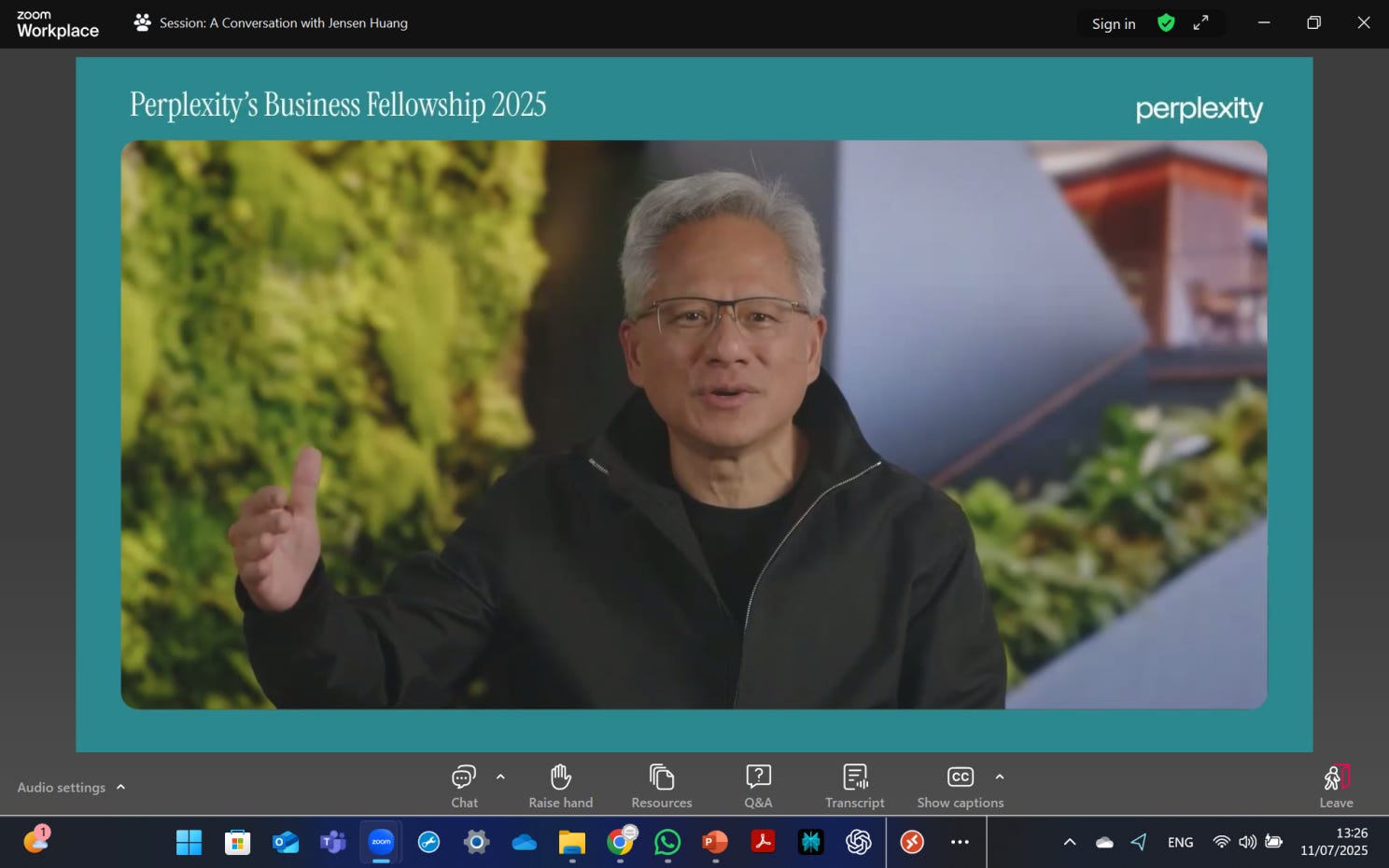Minimize the Zoom window
Image resolution: width=1389 pixels, height=868 pixels.
[x=1264, y=22]
